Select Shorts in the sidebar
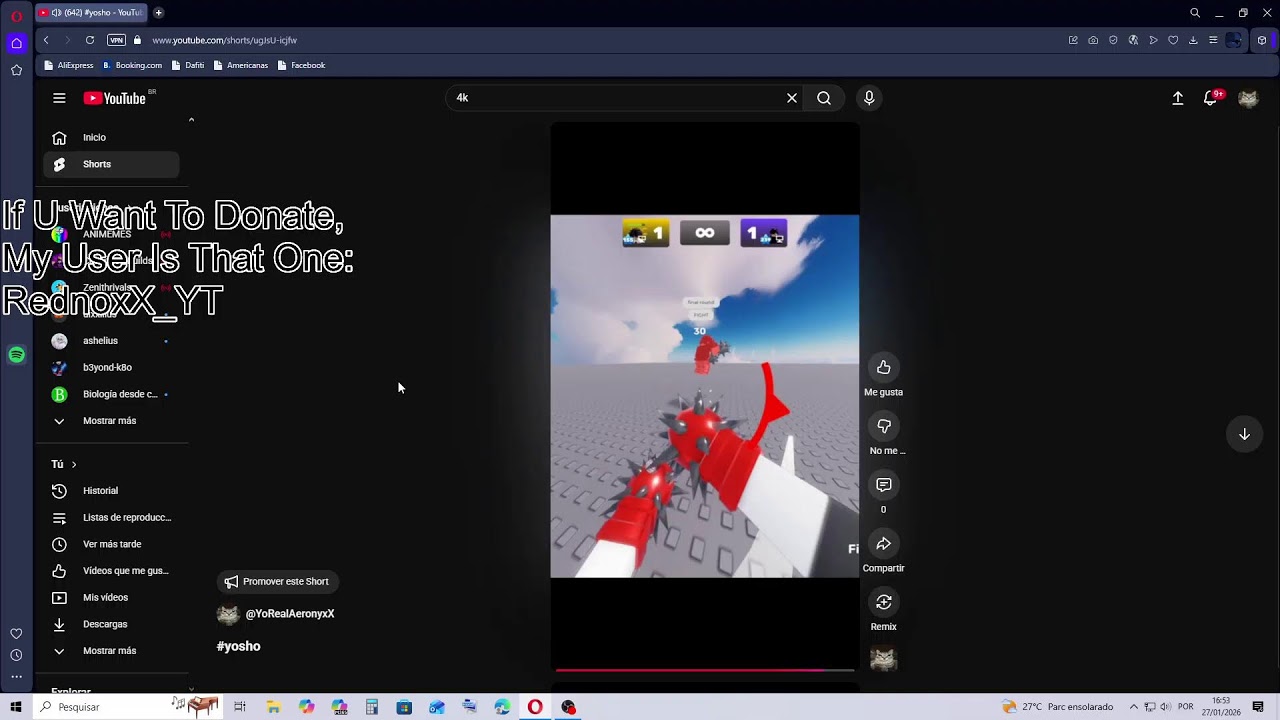Viewport: 1280px width, 720px height. pyautogui.click(x=111, y=164)
